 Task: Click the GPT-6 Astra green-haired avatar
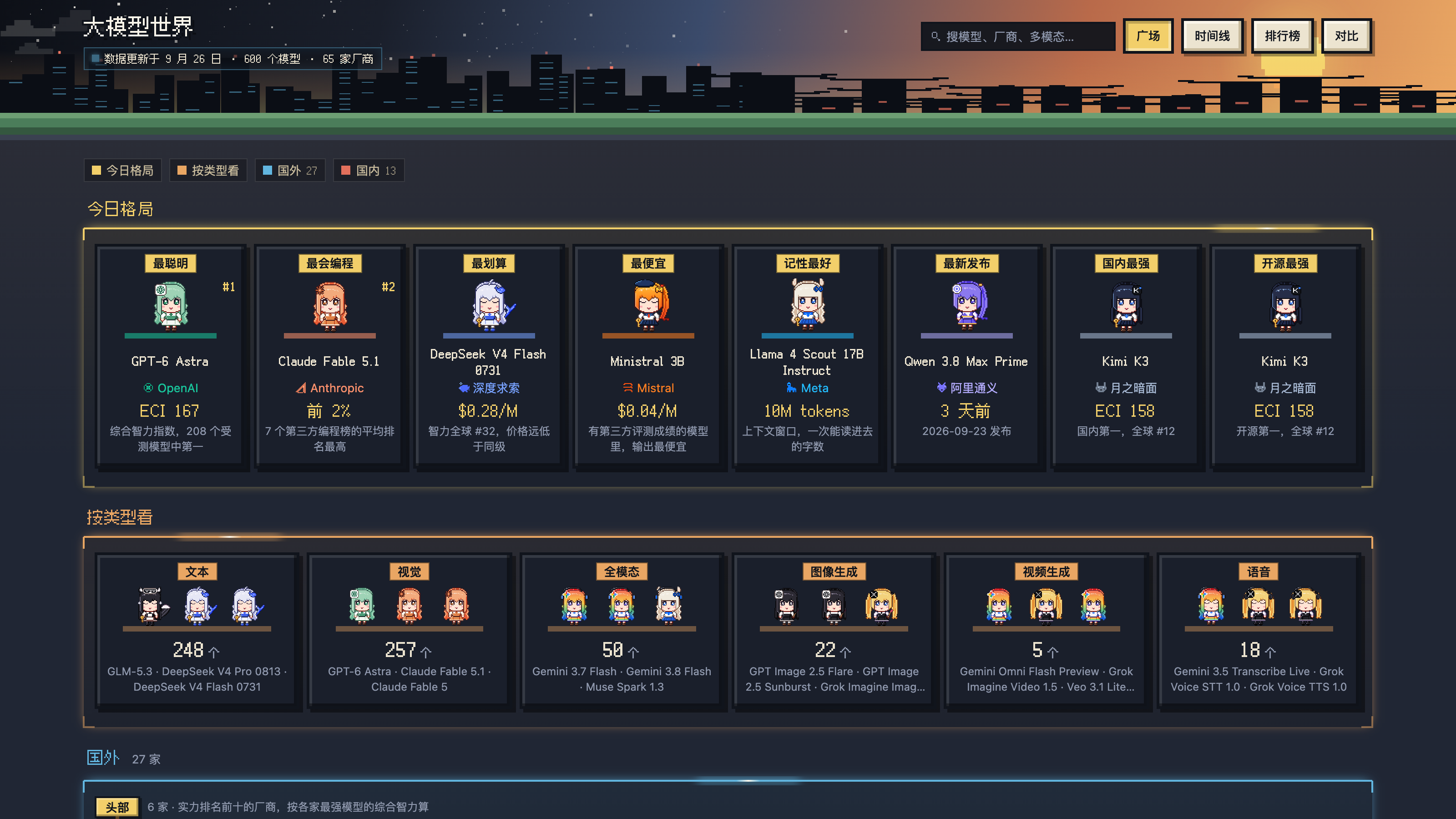tap(170, 306)
